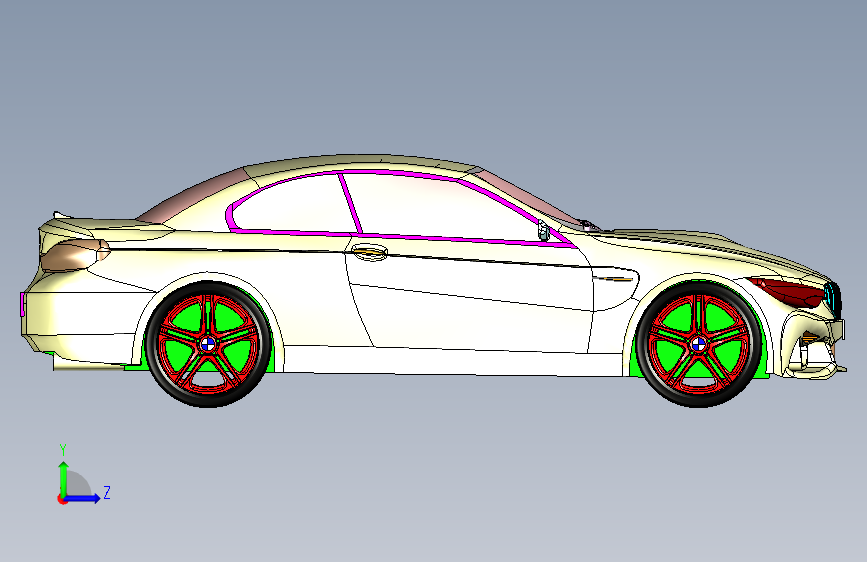Select the front door window glass
The width and height of the screenshot is (867, 562).
(x=442, y=207)
